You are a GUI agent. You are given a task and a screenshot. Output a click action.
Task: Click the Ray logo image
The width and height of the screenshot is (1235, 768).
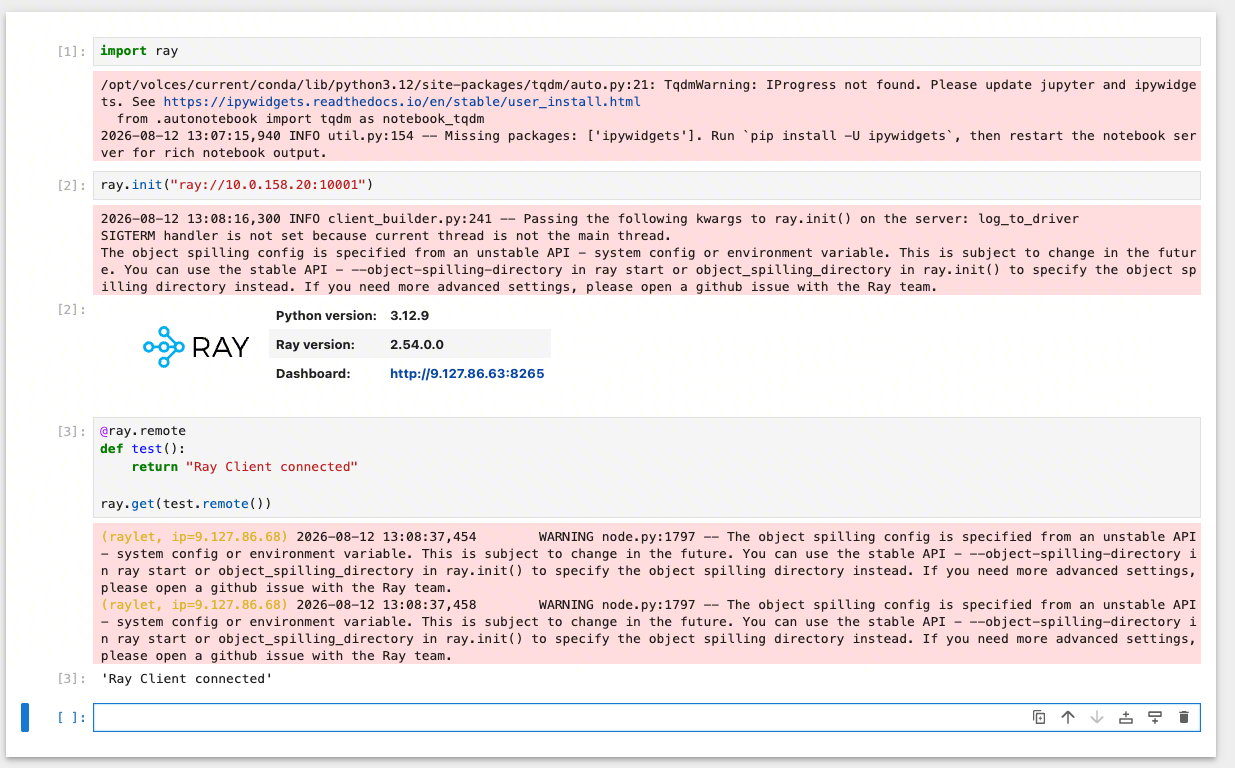pos(196,347)
